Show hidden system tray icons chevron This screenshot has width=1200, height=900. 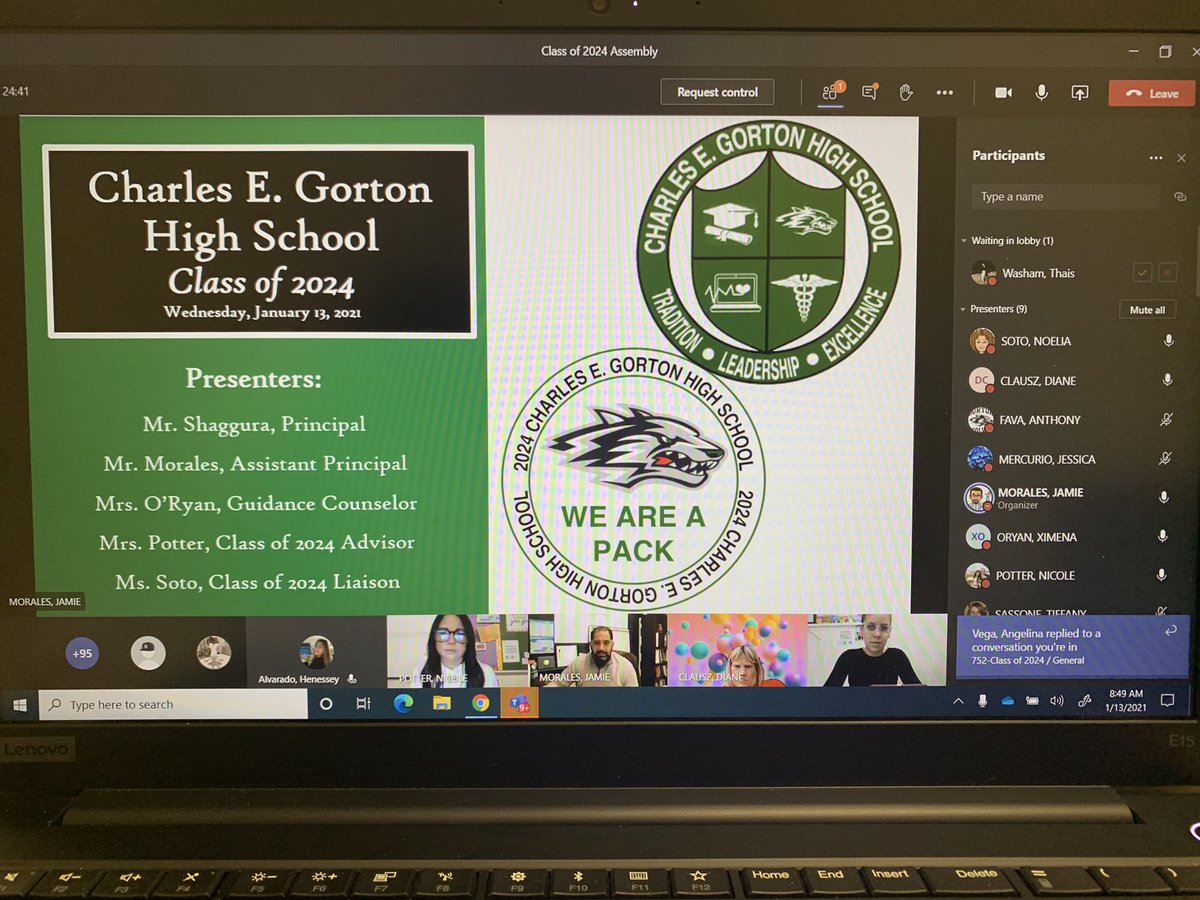click(959, 702)
